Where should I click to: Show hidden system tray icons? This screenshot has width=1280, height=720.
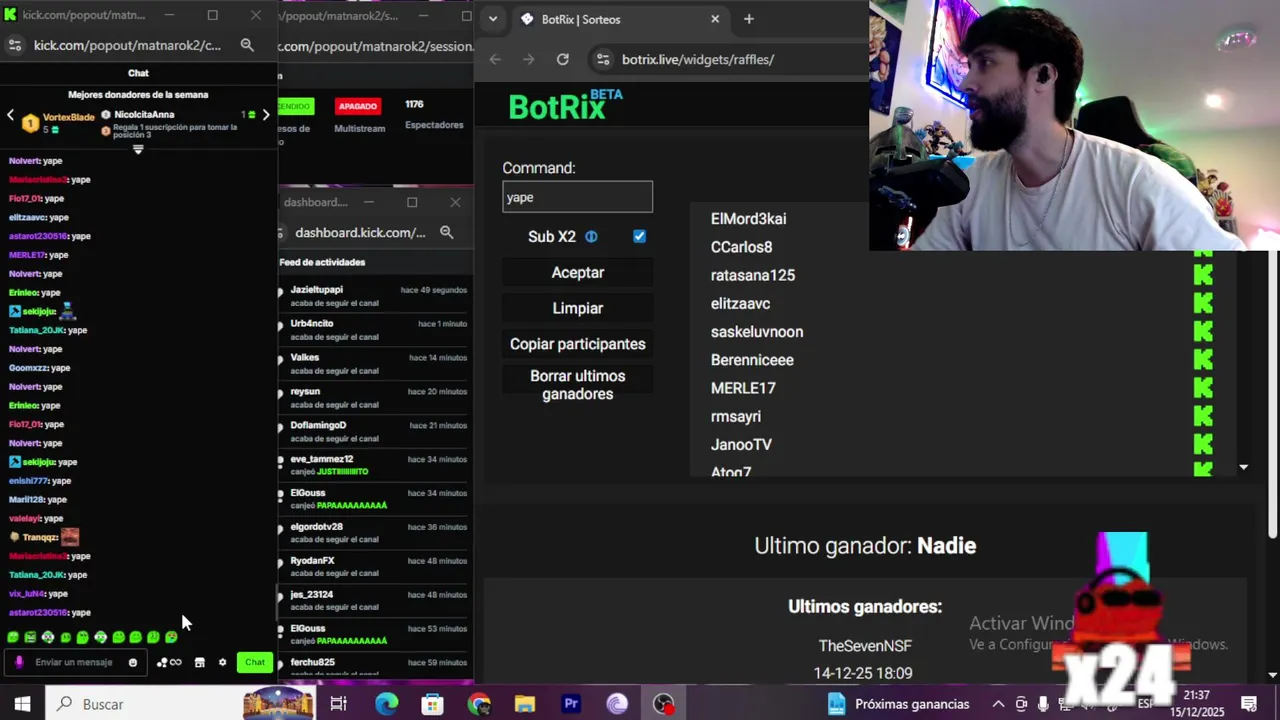998,704
